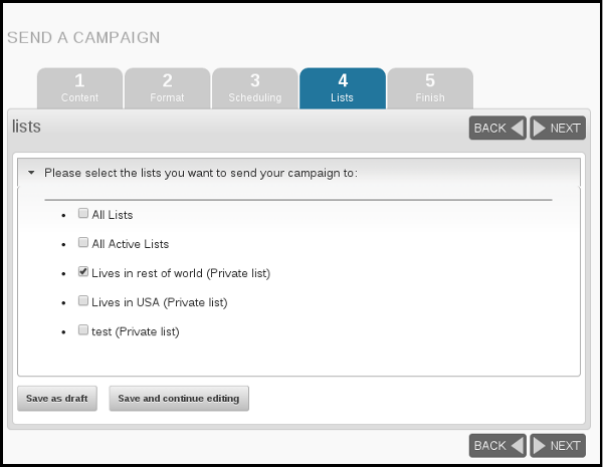Click the panel header prompt text
The image size is (603, 467).
coord(201,173)
